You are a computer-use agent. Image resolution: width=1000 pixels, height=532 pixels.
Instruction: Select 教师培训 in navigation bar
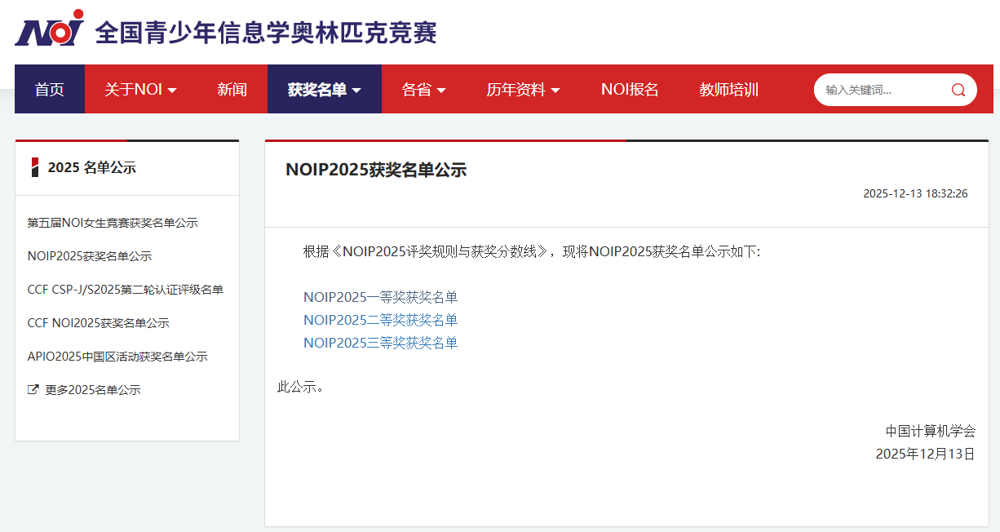click(x=728, y=90)
